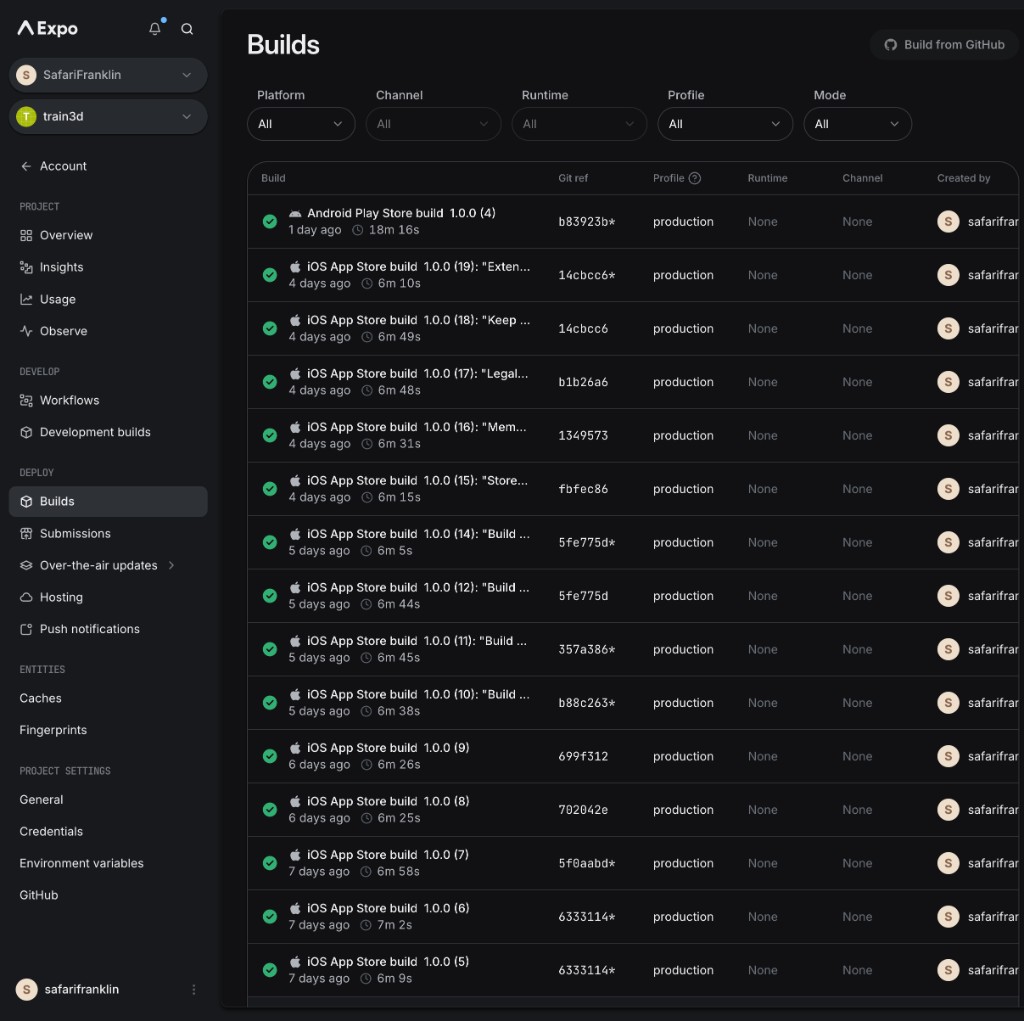Viewport: 1024px width, 1021px height.
Task: Click success checkmark for build 1.0.0 (10)
Action: point(270,704)
